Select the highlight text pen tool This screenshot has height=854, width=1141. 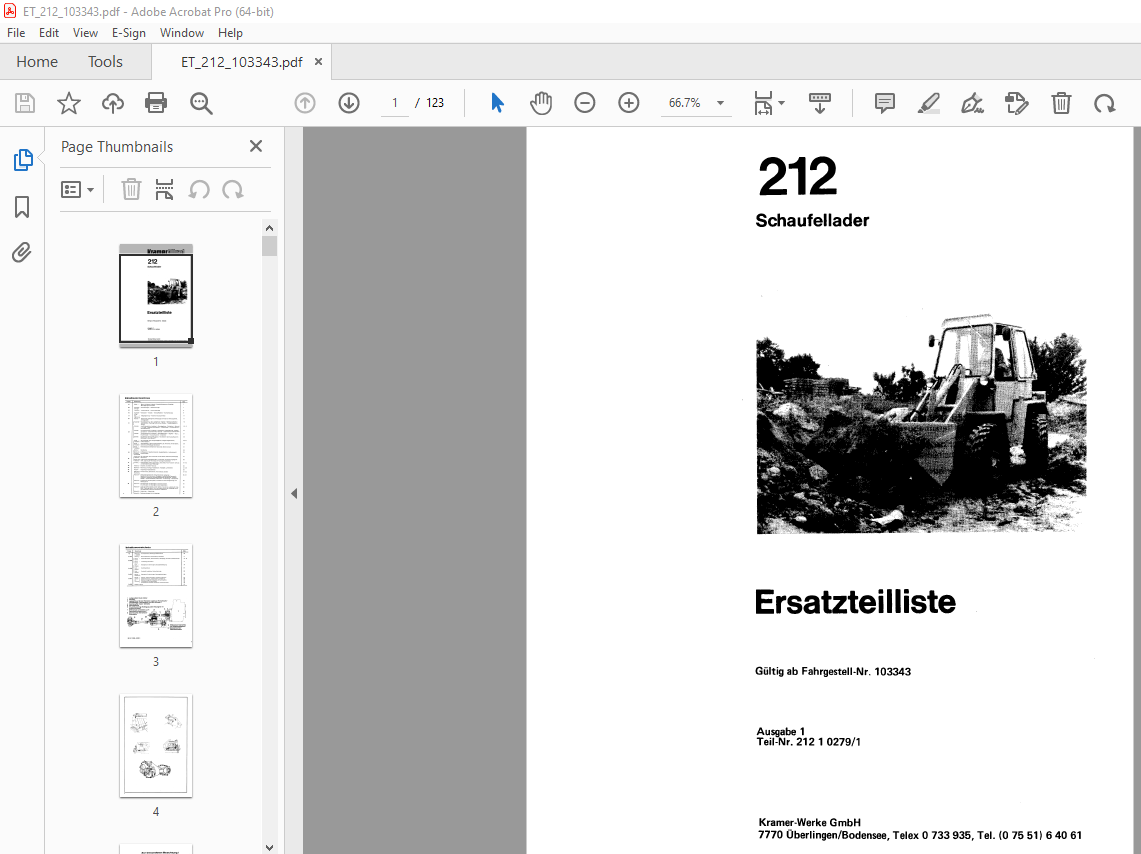(x=929, y=103)
